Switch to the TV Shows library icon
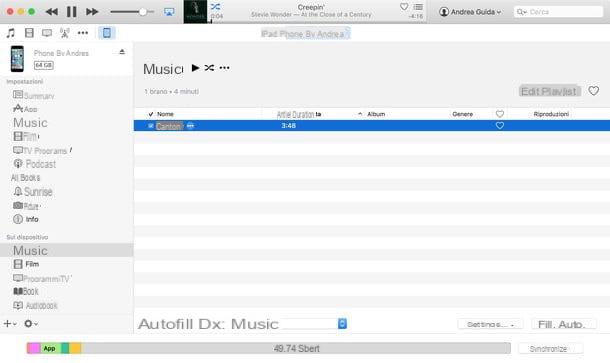Screen dimensions: 610x363 47,33
